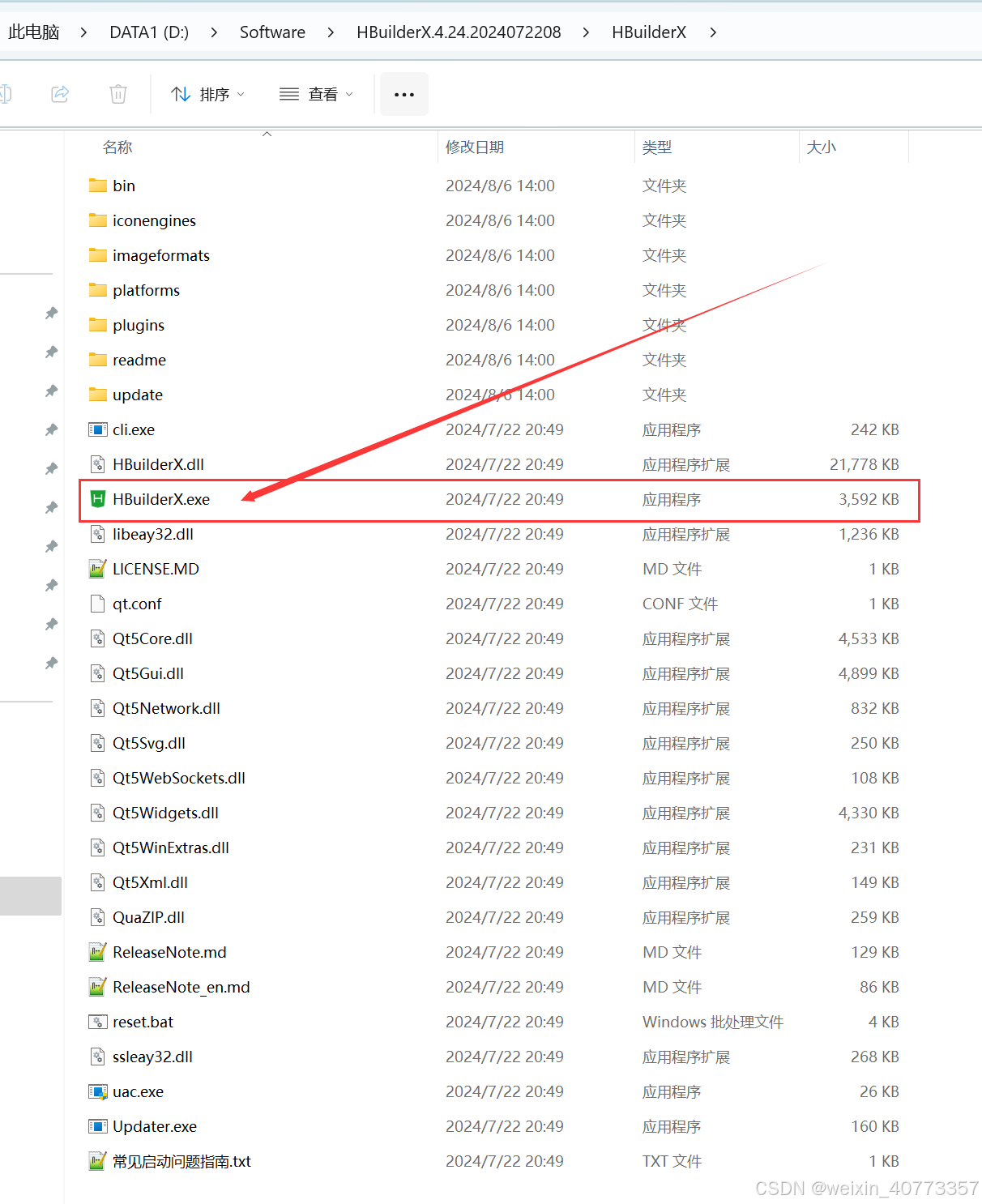Click the Qt5WinExtras.dll file name

point(171,847)
